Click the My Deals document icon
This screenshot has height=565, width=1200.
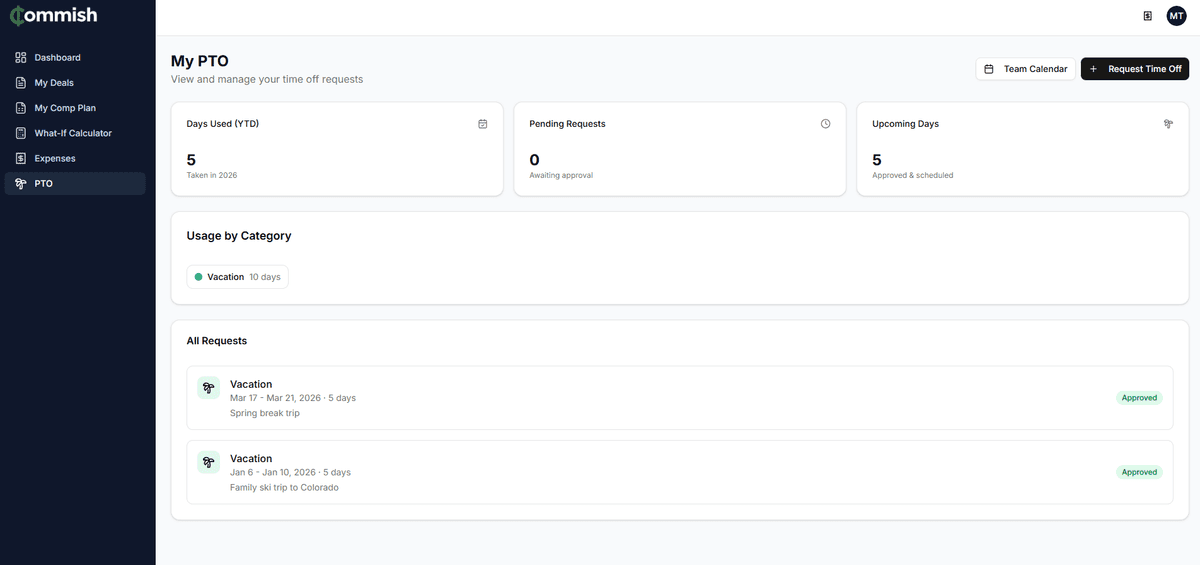21,83
